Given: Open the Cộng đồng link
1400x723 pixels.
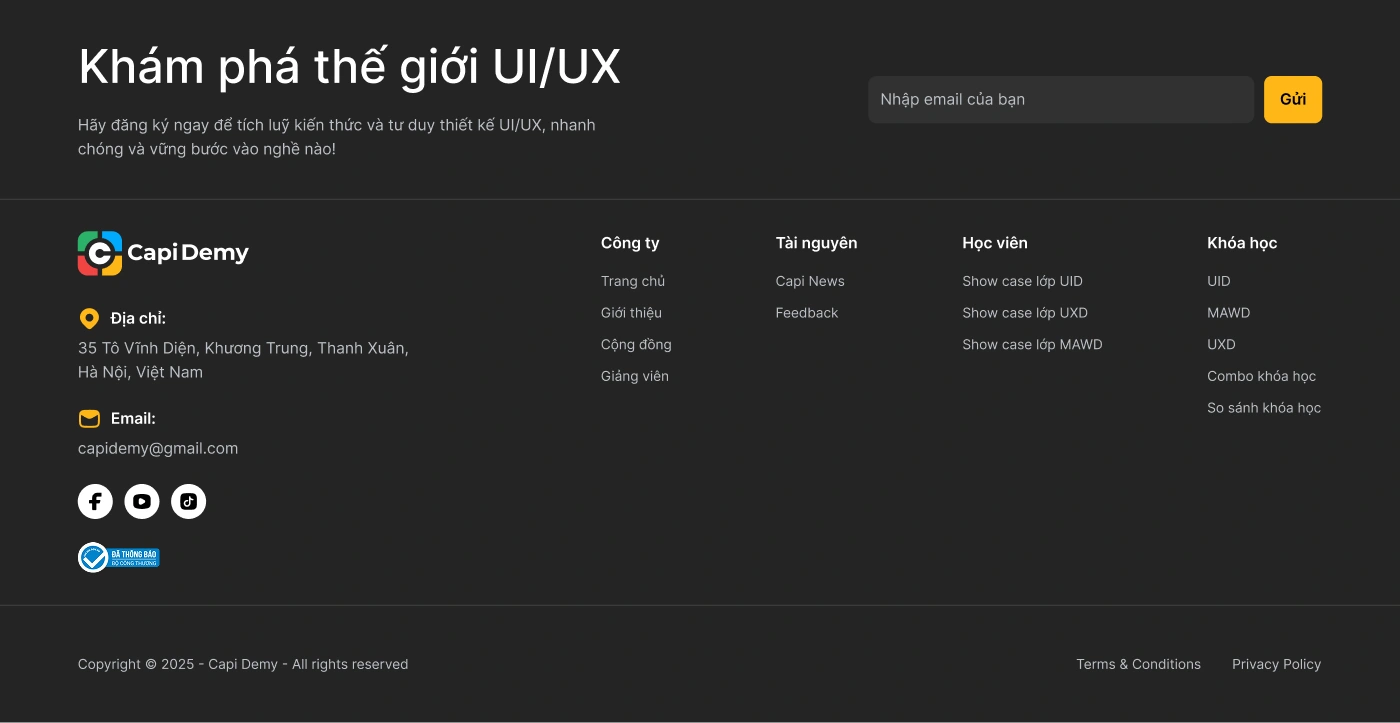Looking at the screenshot, I should [x=636, y=345].
